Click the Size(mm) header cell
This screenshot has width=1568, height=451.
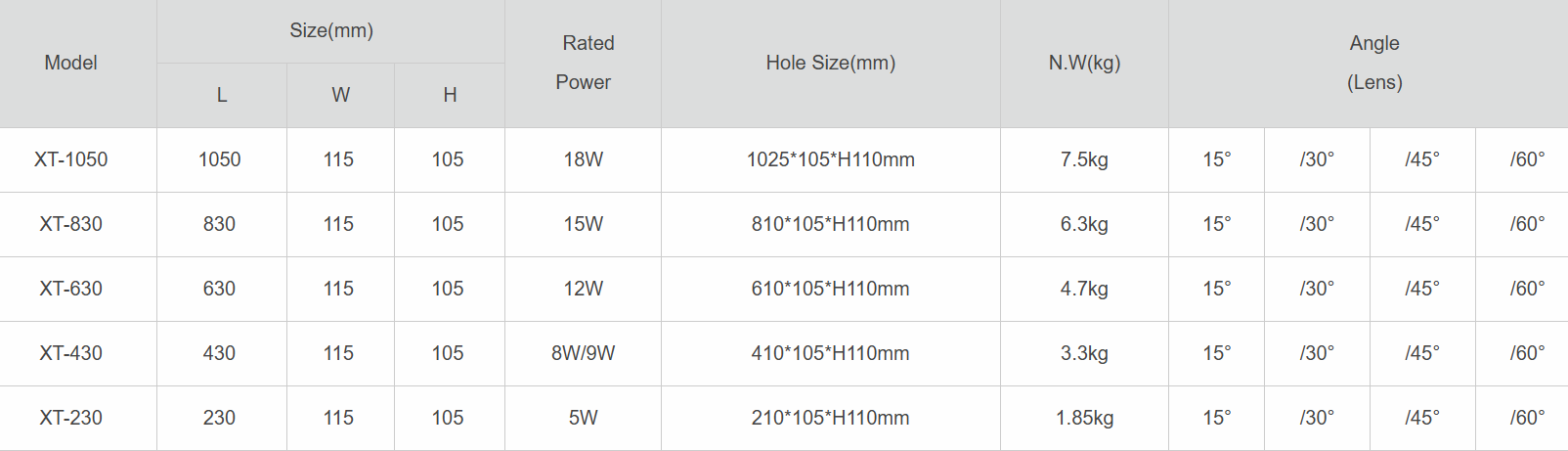pyautogui.click(x=331, y=31)
